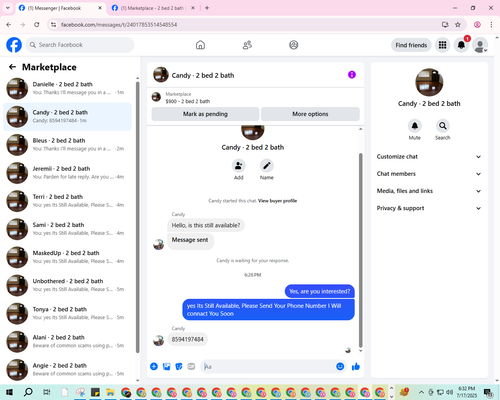500x400 pixels.
Task: Open the notifications bell
Action: (x=461, y=45)
